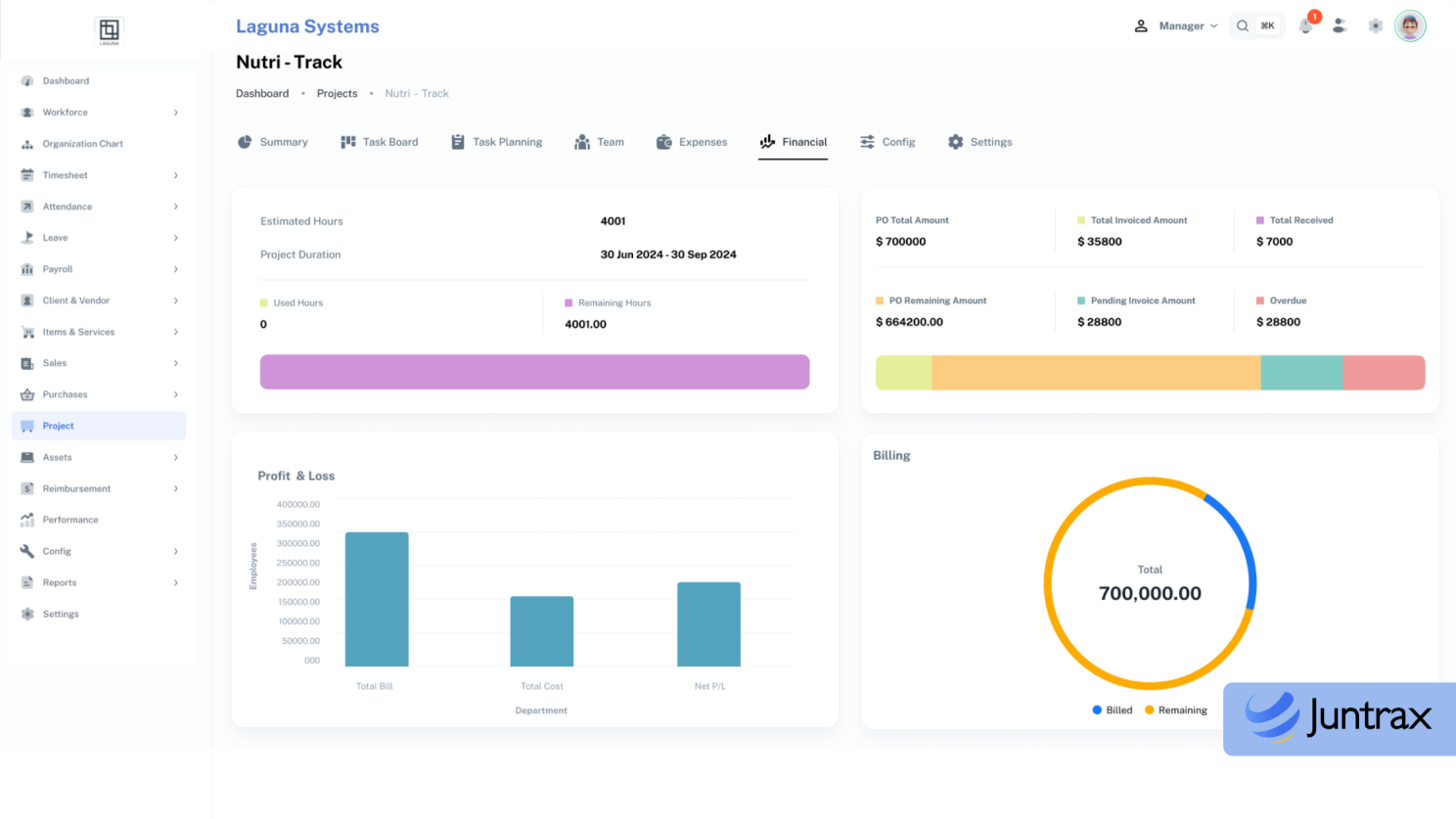Image resolution: width=1456 pixels, height=819 pixels.
Task: Expand the Workforce sidebar menu
Action: pyautogui.click(x=100, y=113)
